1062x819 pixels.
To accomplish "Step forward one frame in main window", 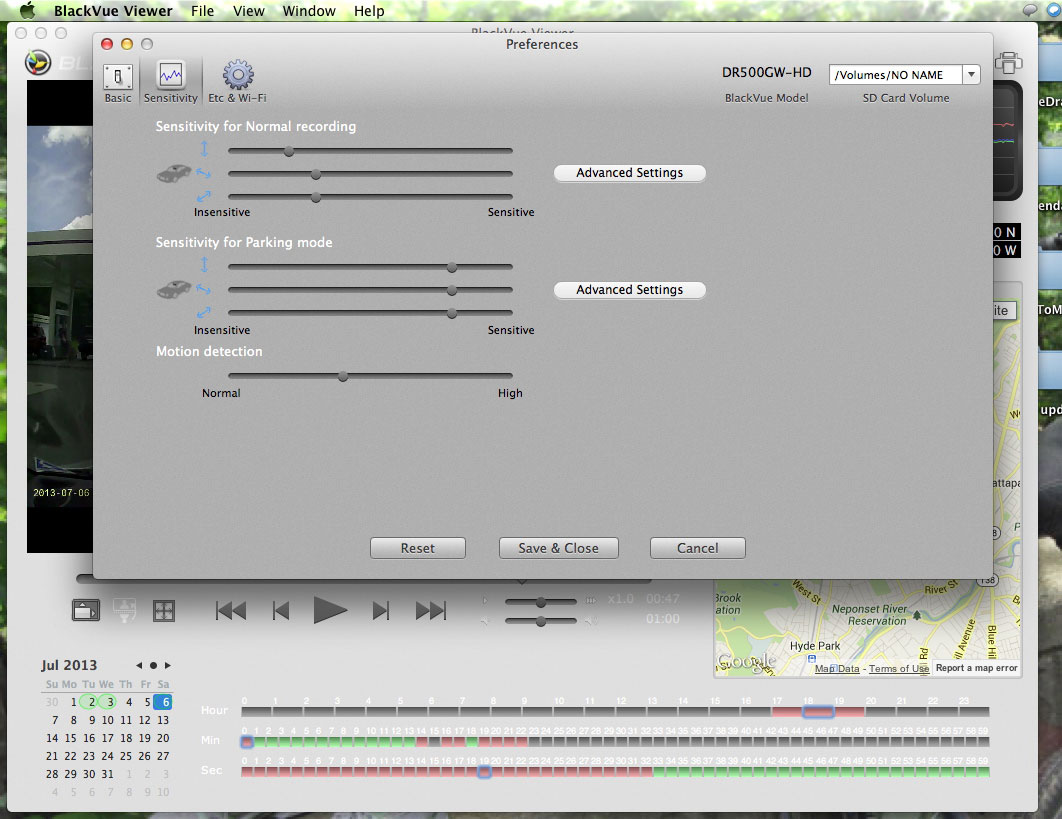I will [x=381, y=611].
